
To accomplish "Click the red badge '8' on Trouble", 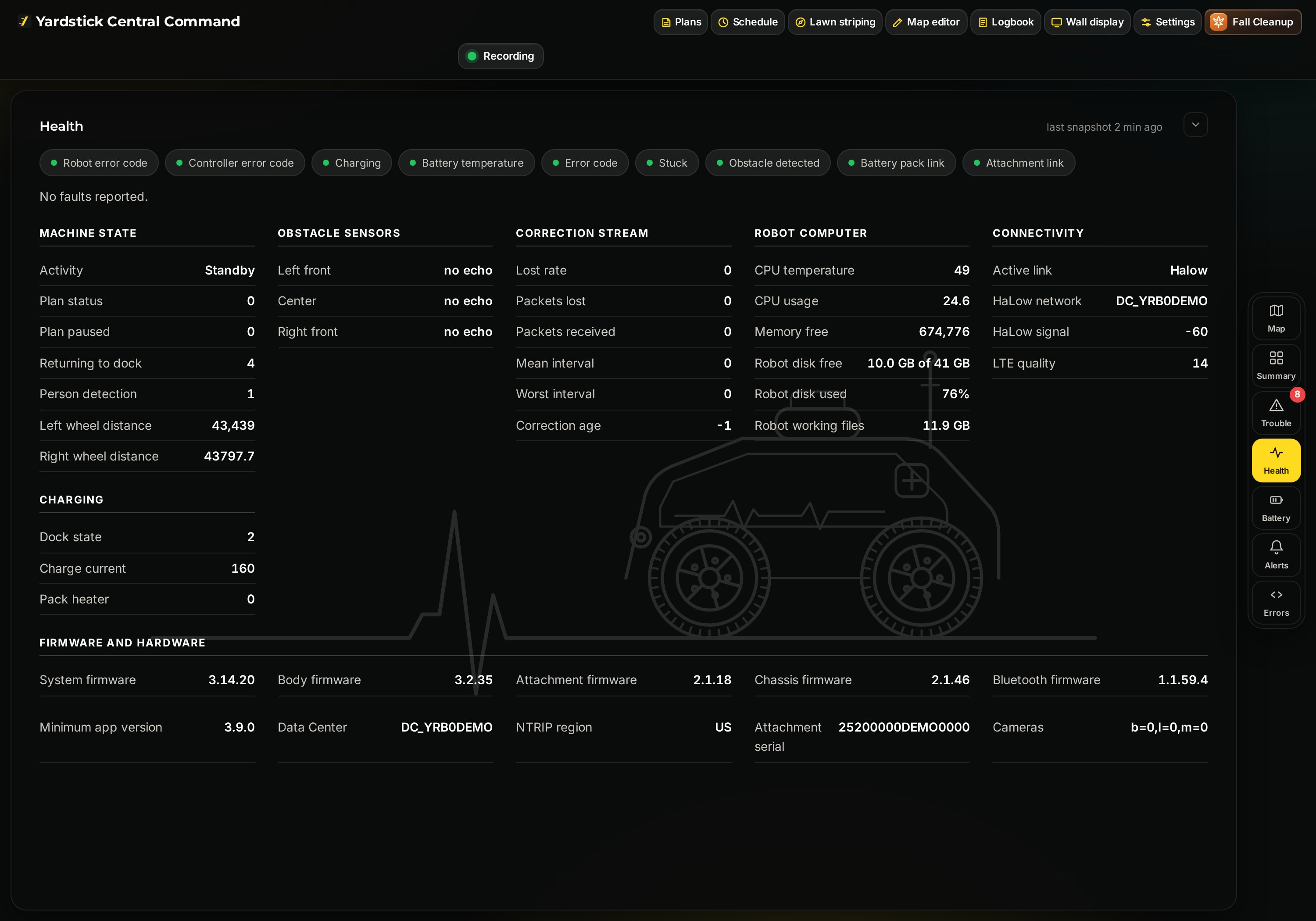I will 1297,394.
